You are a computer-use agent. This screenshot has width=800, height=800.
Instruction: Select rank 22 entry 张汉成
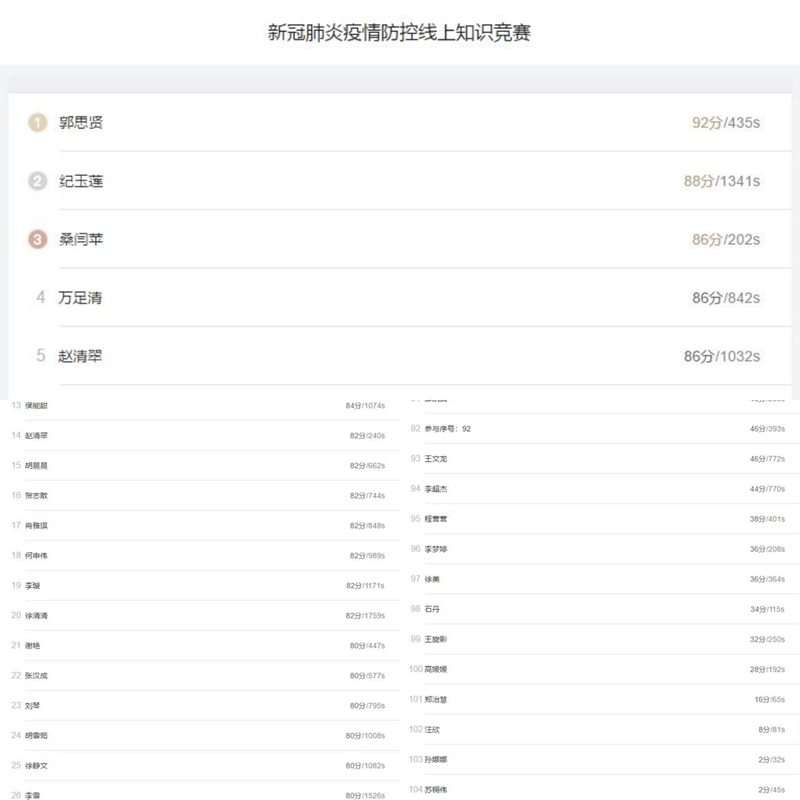click(x=36, y=675)
